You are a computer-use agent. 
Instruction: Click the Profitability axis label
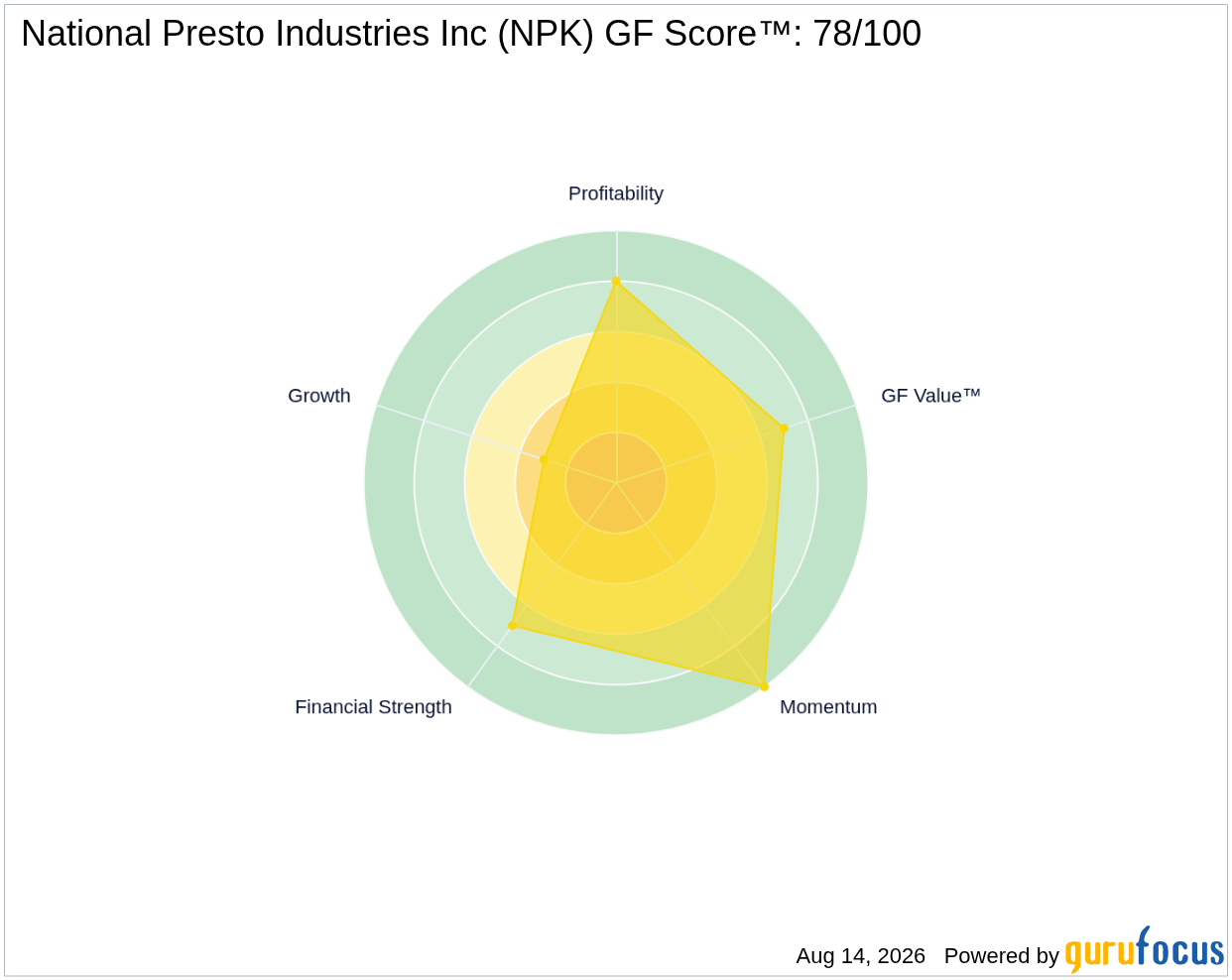coord(615,193)
